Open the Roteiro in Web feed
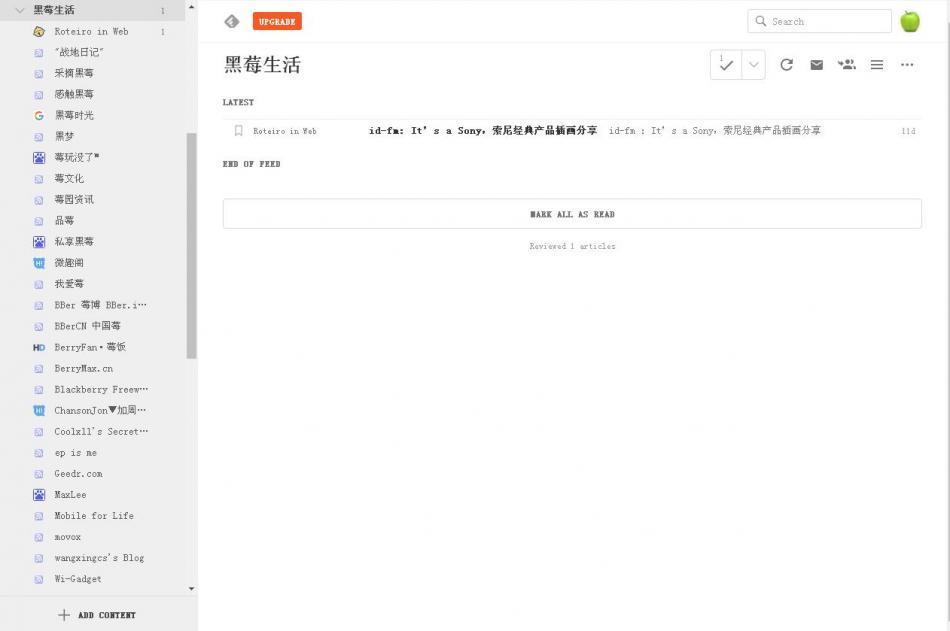 pos(91,31)
